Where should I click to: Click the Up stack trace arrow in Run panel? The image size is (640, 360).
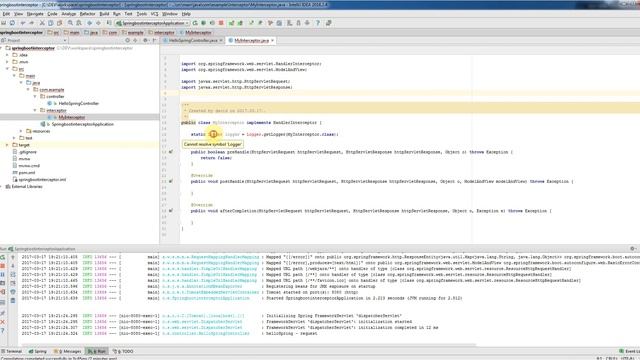[x=13, y=258]
